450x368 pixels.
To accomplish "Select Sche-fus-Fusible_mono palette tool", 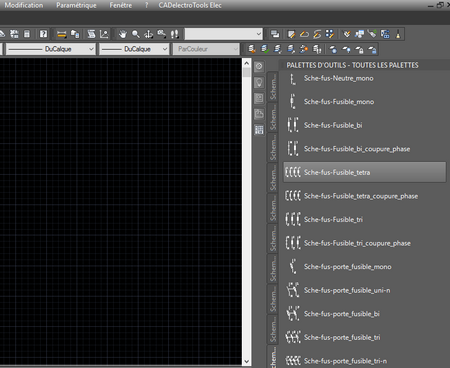I will (365, 102).
